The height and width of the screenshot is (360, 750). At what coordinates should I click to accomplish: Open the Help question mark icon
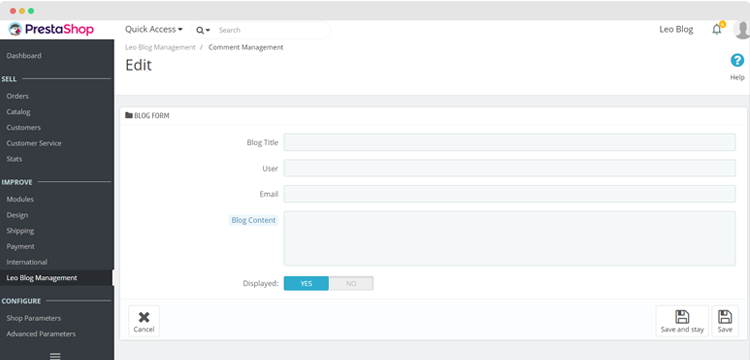point(737,61)
